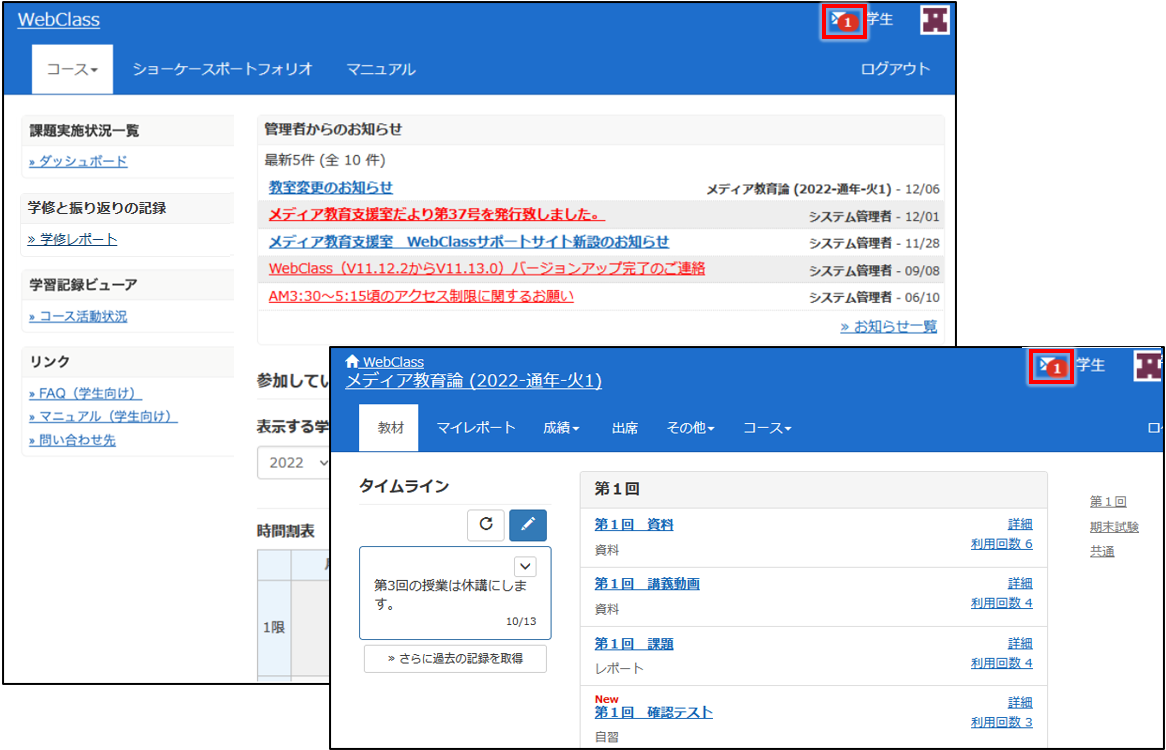This screenshot has height=750, width=1166.
Task: Open AM3:30～5:15頃のアクセス制限 announcement
Action: point(421,296)
